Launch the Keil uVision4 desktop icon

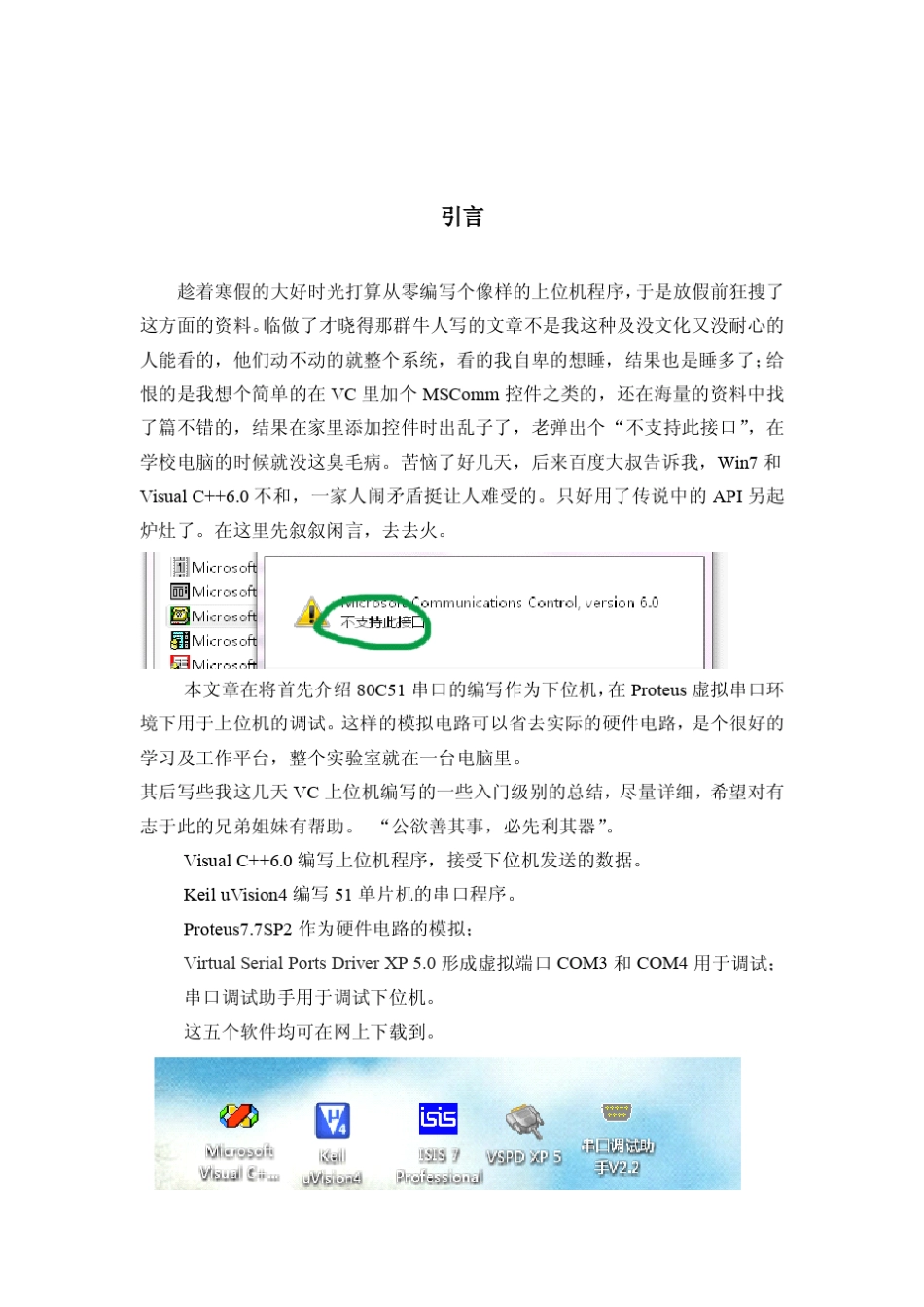[x=332, y=1145]
